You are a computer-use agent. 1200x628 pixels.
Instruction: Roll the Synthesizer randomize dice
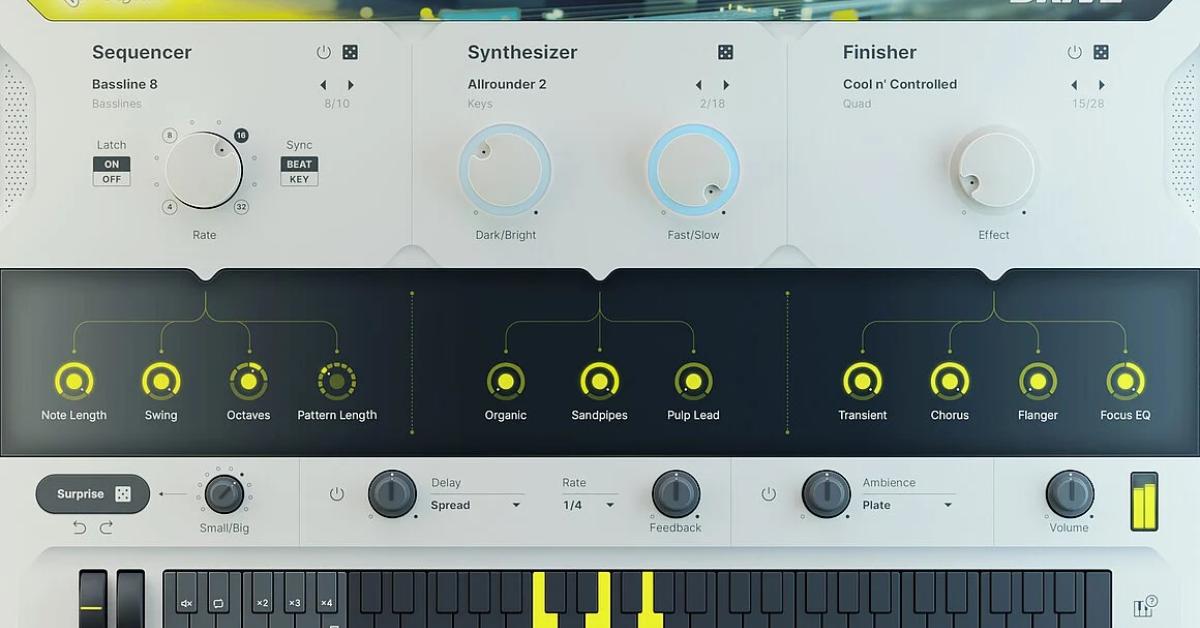[725, 51]
